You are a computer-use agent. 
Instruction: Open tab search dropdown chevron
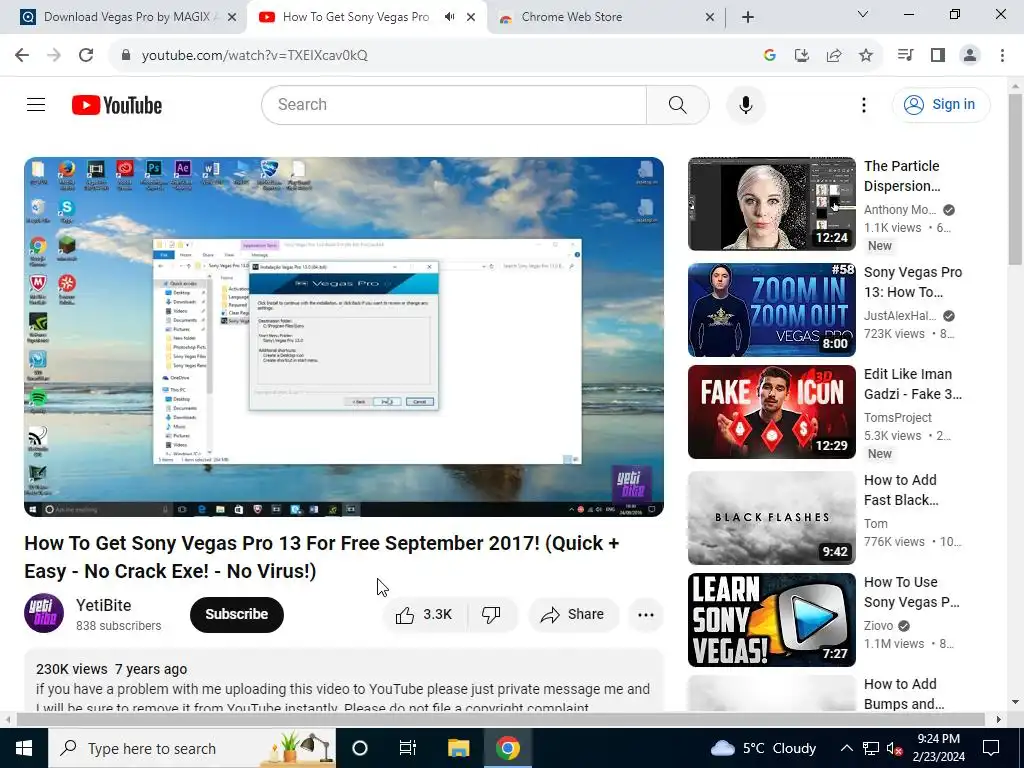tap(863, 14)
